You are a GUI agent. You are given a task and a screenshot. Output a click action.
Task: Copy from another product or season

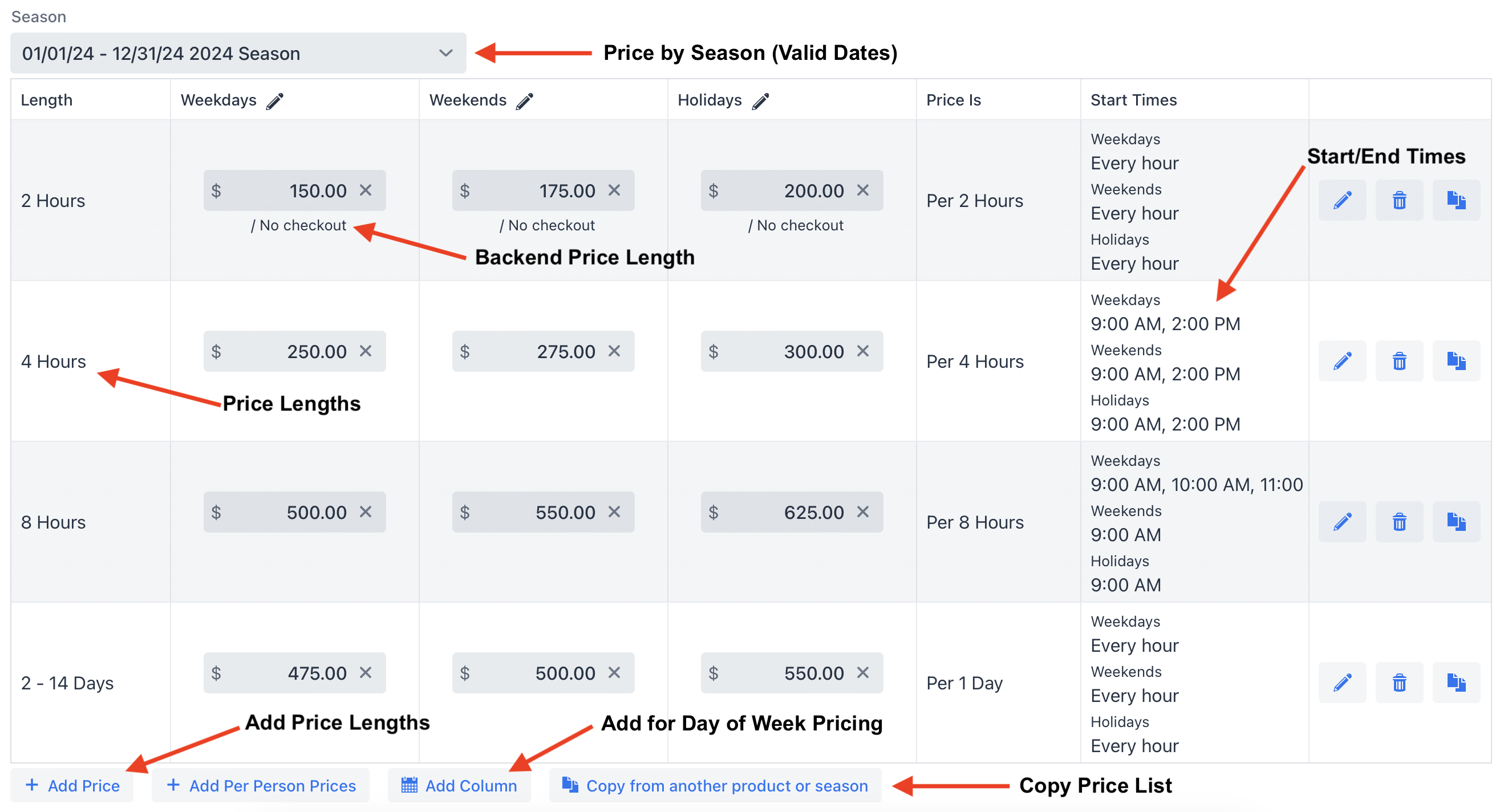(x=715, y=786)
